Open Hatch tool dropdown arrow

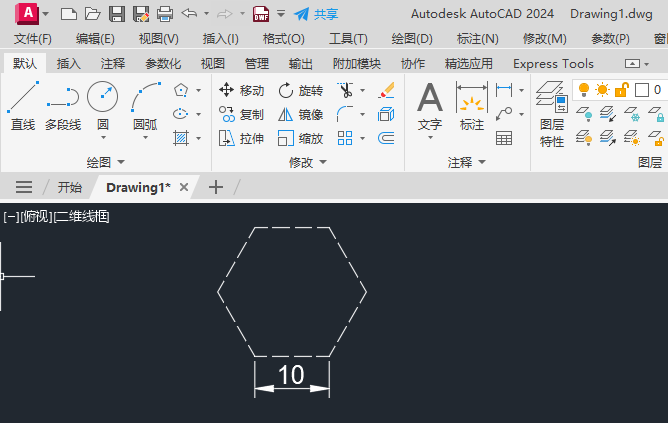pos(199,138)
